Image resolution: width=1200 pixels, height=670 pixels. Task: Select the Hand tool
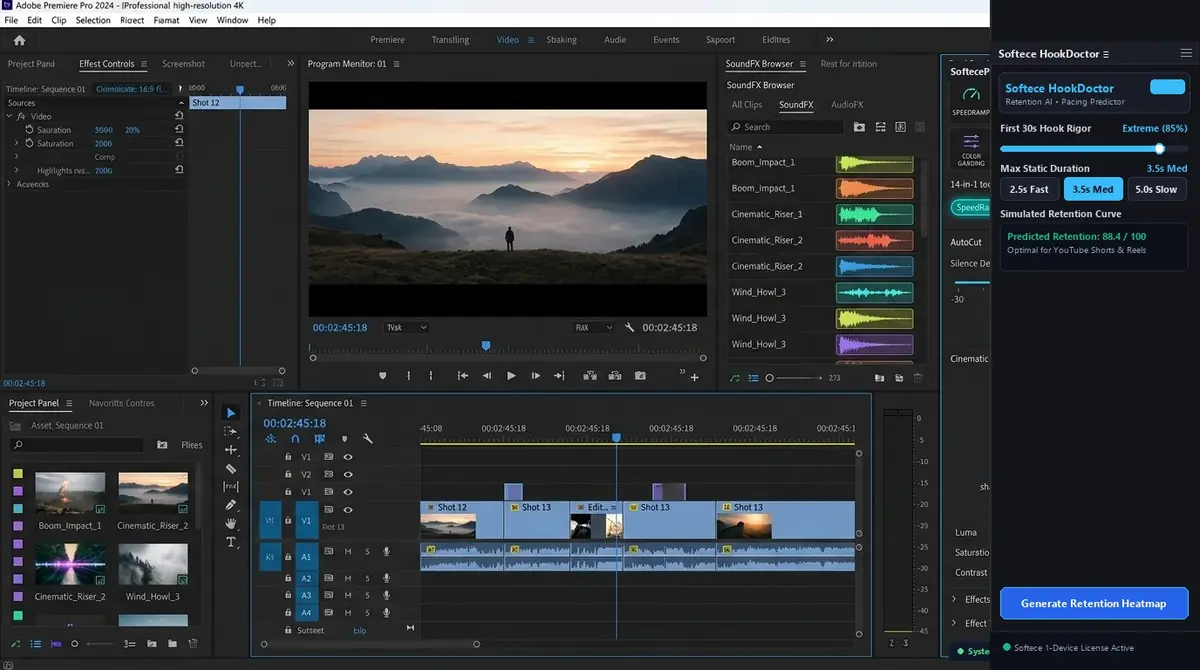pyautogui.click(x=231, y=523)
